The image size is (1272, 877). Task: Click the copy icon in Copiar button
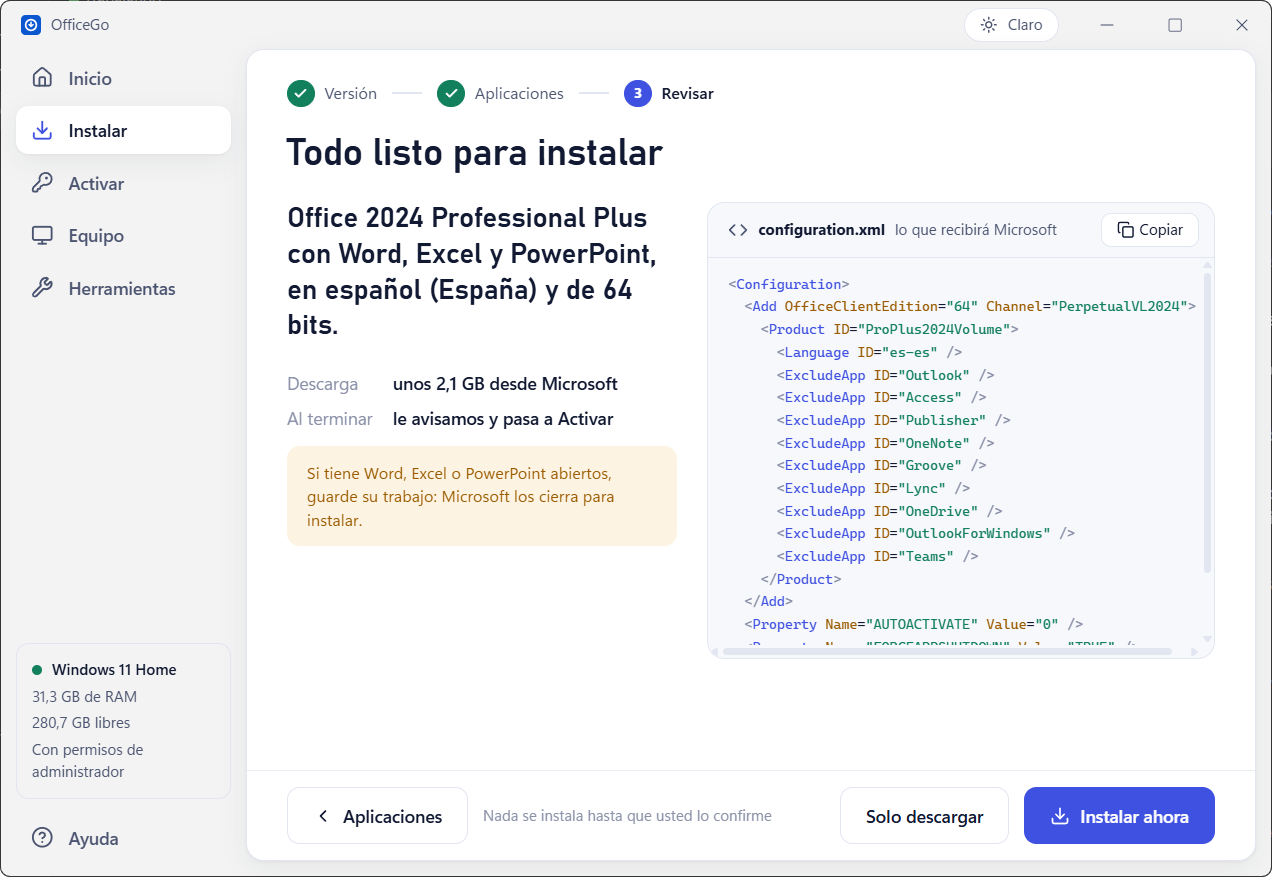pos(1125,230)
